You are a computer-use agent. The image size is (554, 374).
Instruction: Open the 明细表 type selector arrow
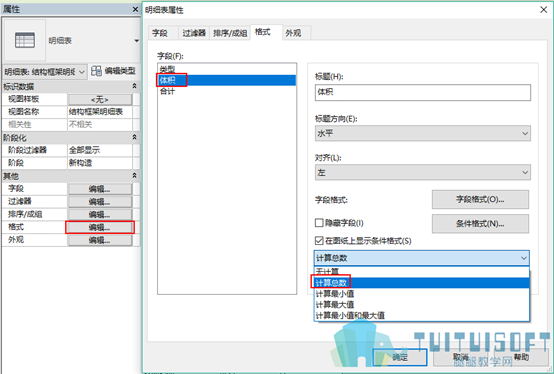click(136, 41)
